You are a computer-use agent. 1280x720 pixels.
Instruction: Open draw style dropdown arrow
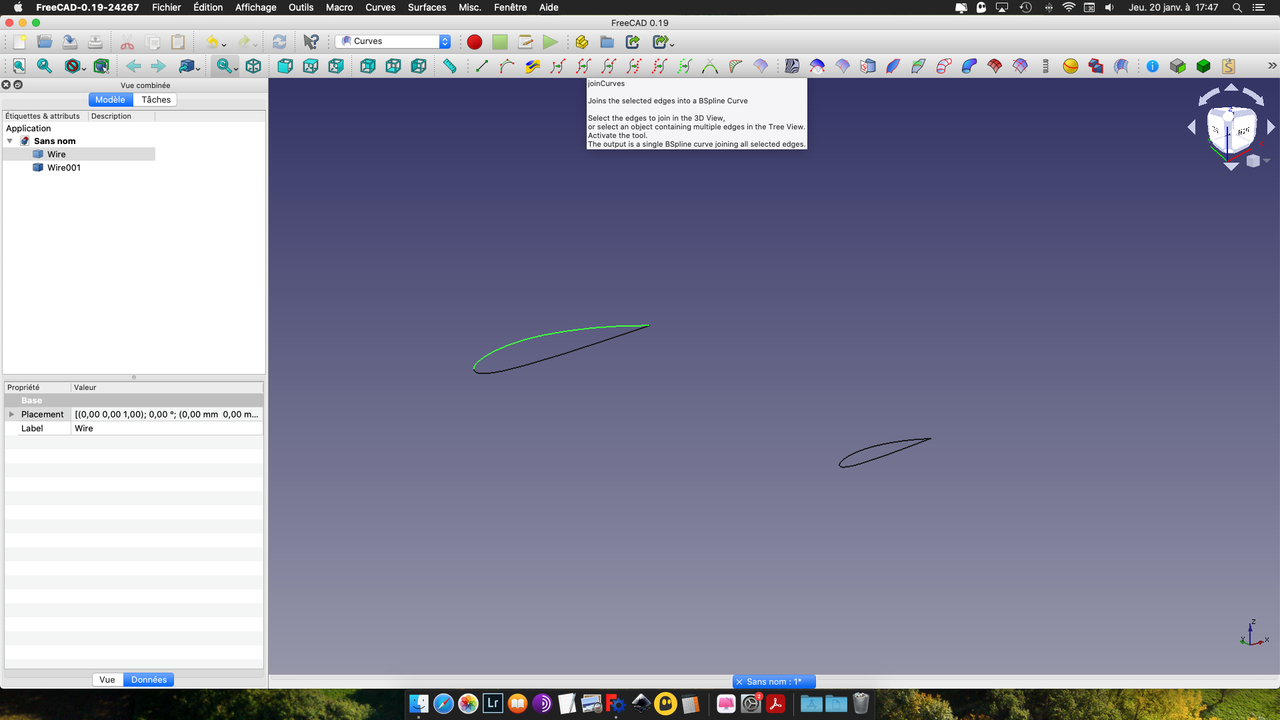coord(84,68)
